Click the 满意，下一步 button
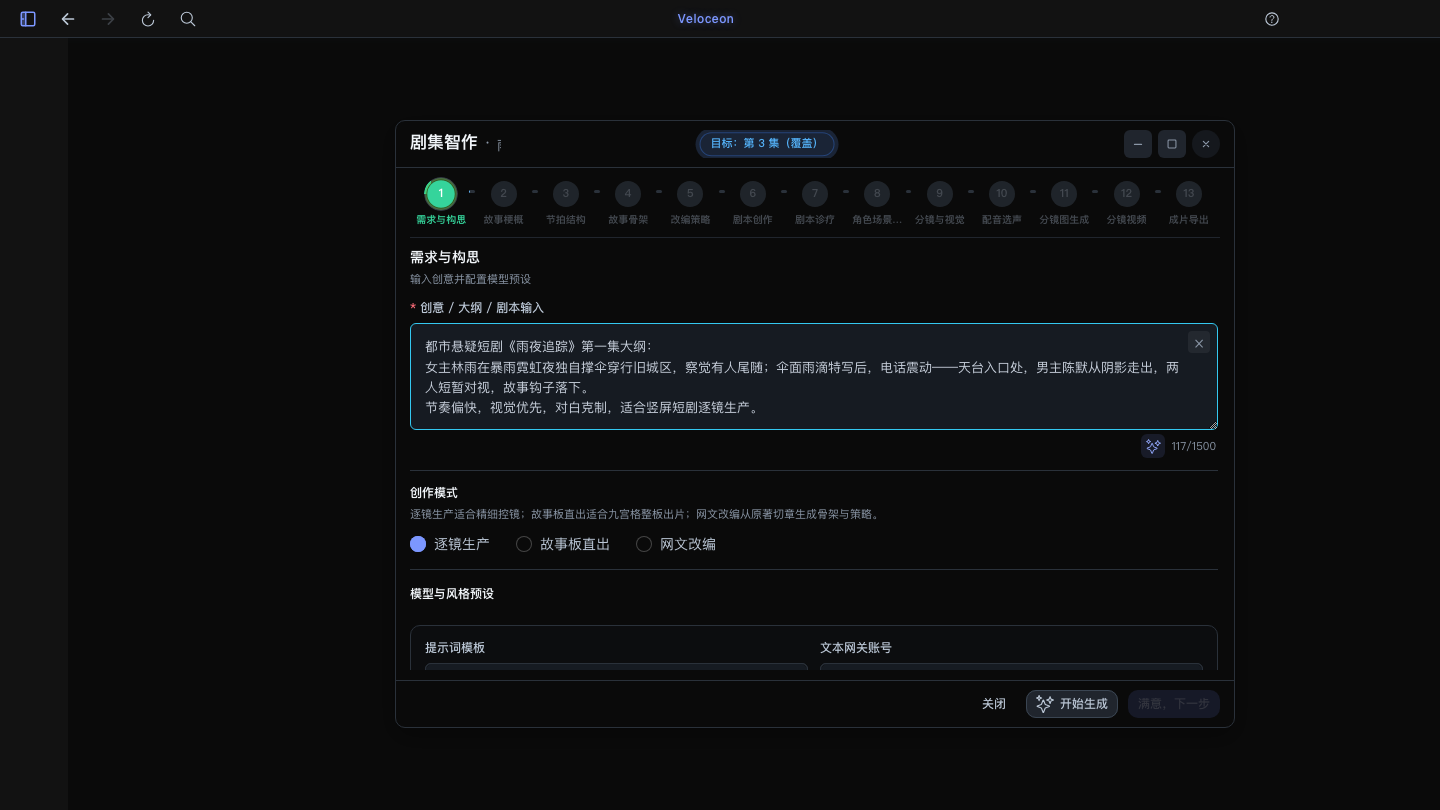Image resolution: width=1440 pixels, height=810 pixels. click(x=1174, y=704)
